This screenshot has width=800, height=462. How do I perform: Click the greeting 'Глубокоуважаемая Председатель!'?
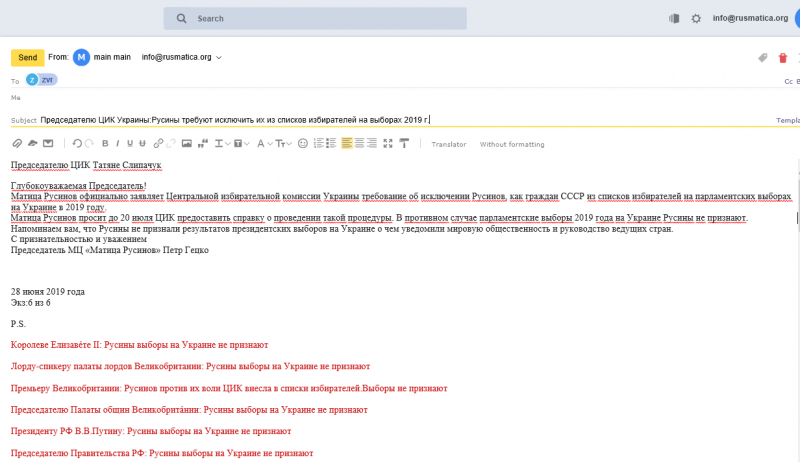[x=79, y=186]
